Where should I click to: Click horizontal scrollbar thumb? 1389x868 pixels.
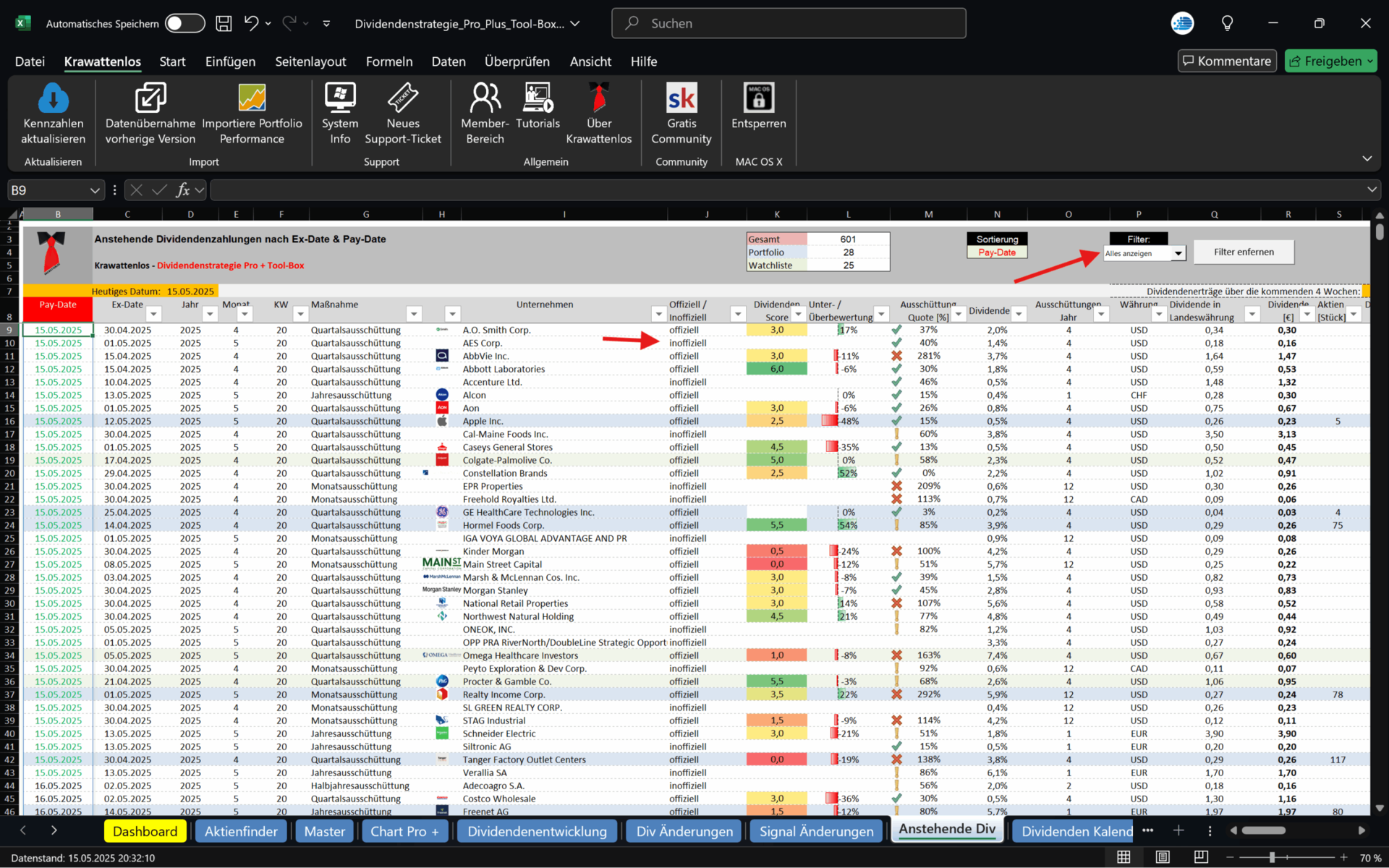point(1263,830)
